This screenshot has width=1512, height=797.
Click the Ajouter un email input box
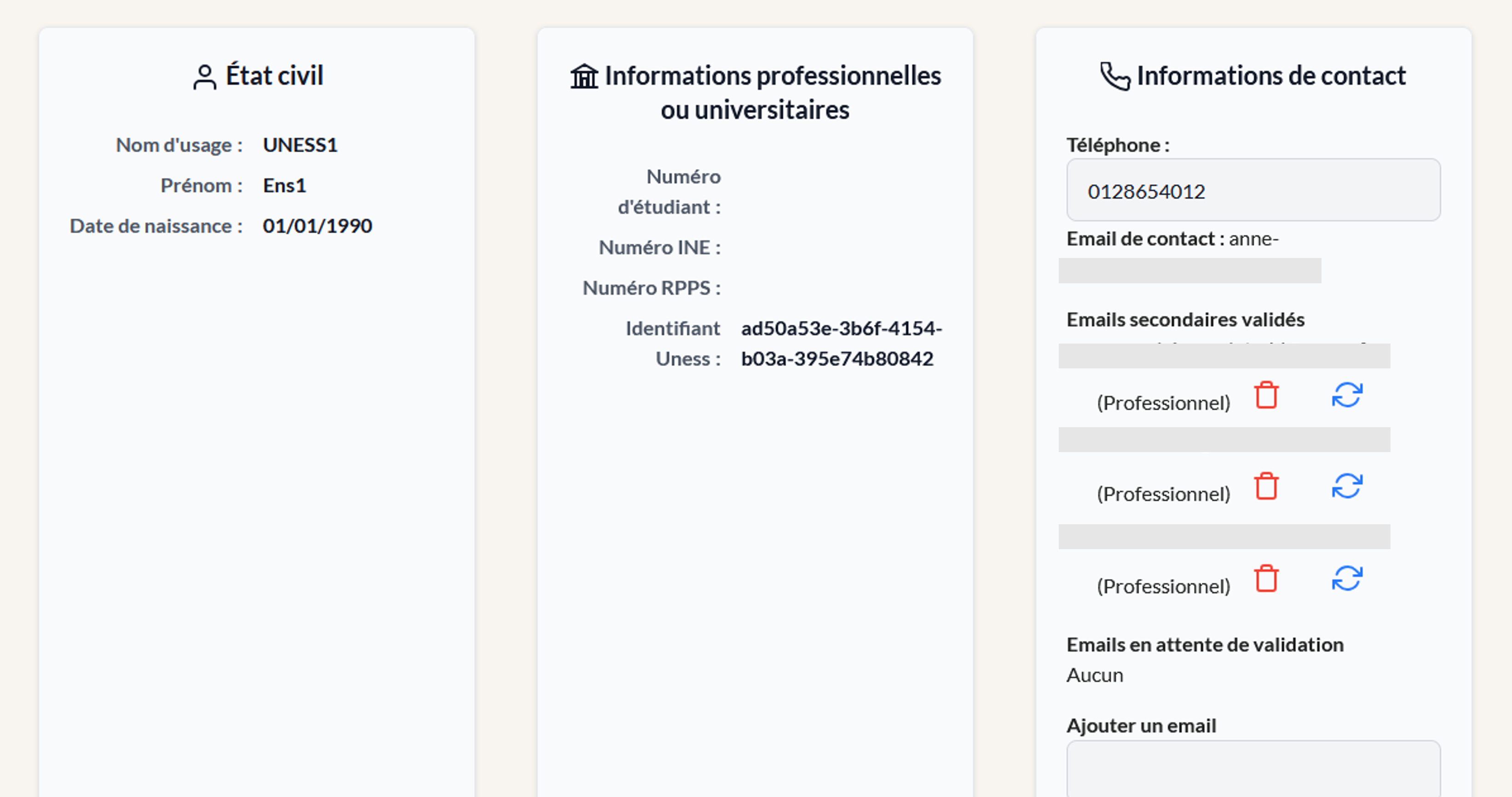pos(1253,768)
